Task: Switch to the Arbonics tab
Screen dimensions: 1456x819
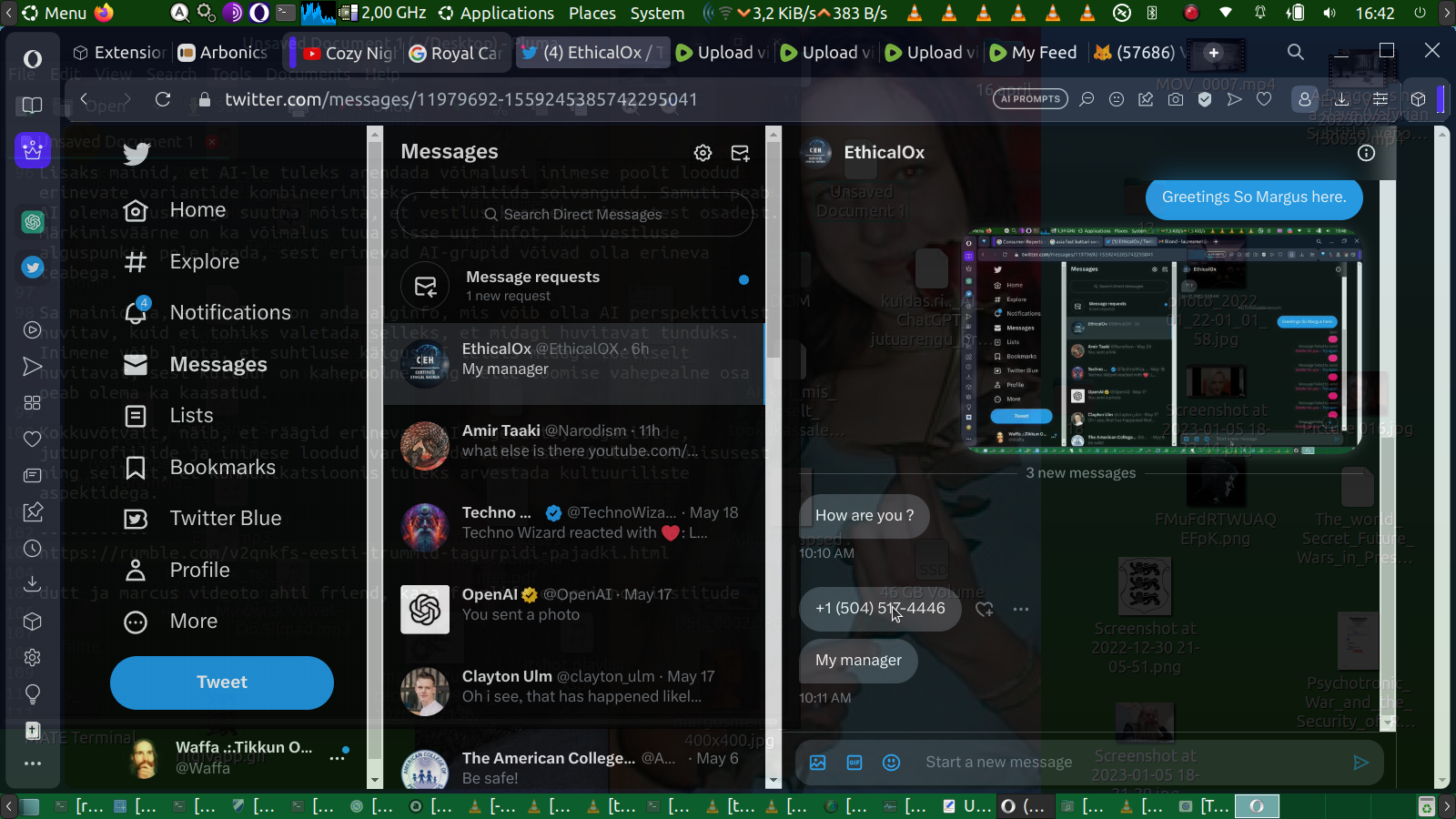Action: pyautogui.click(x=223, y=53)
